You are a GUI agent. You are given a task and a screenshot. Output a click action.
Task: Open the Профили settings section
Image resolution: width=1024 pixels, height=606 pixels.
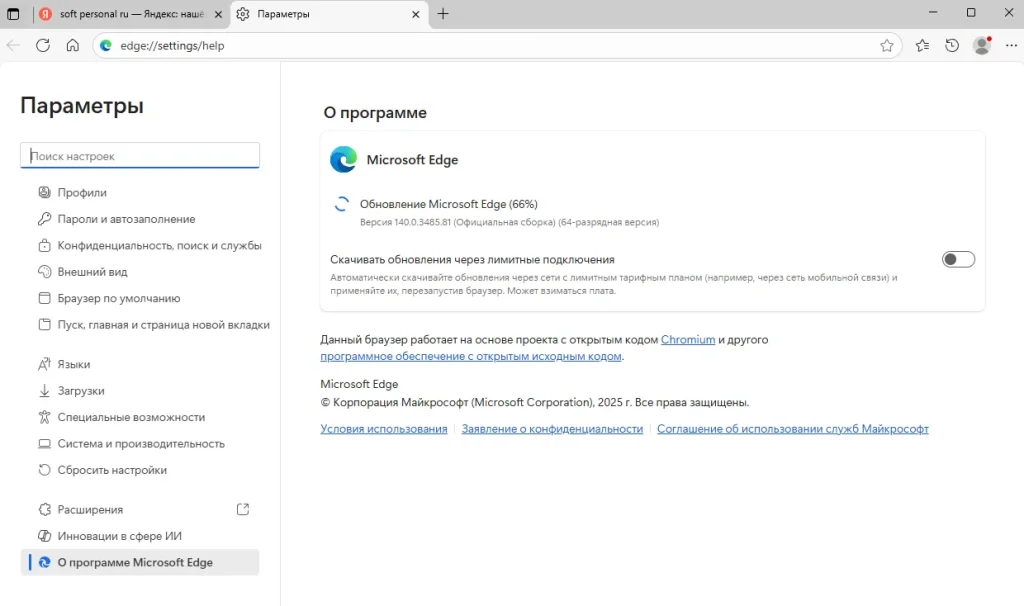(x=82, y=192)
